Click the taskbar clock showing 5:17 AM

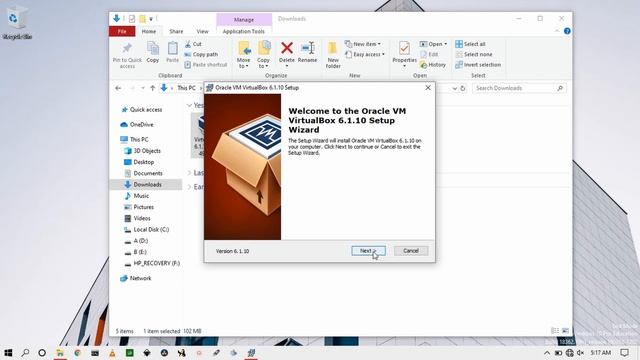(601, 353)
